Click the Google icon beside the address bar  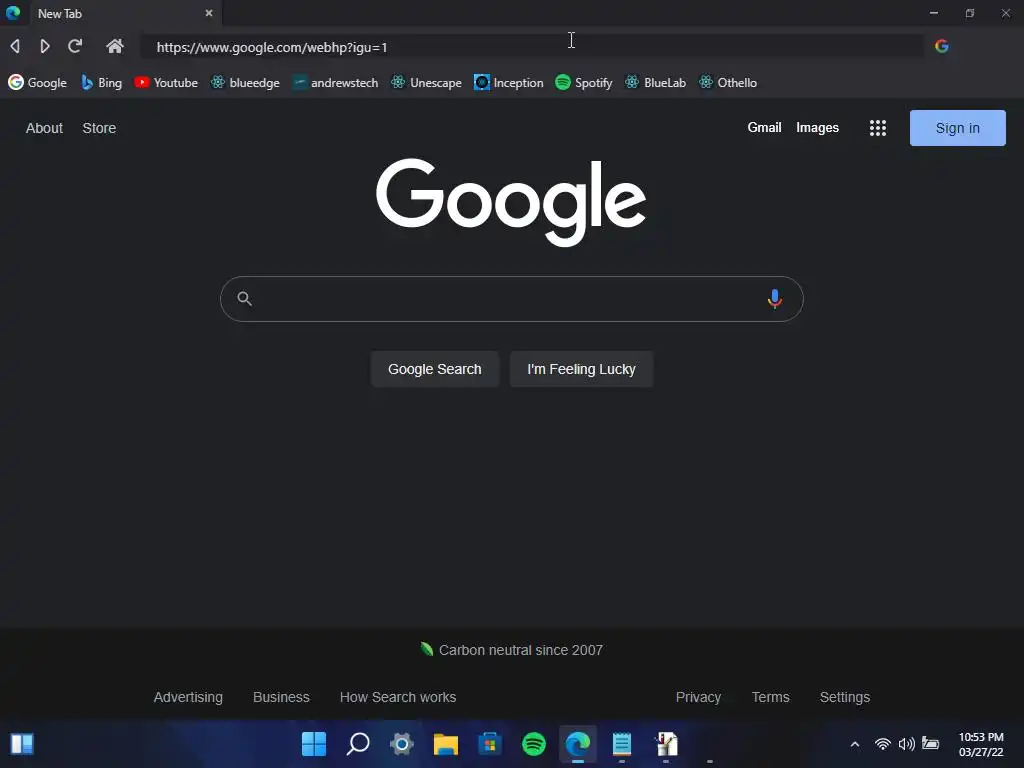942,46
